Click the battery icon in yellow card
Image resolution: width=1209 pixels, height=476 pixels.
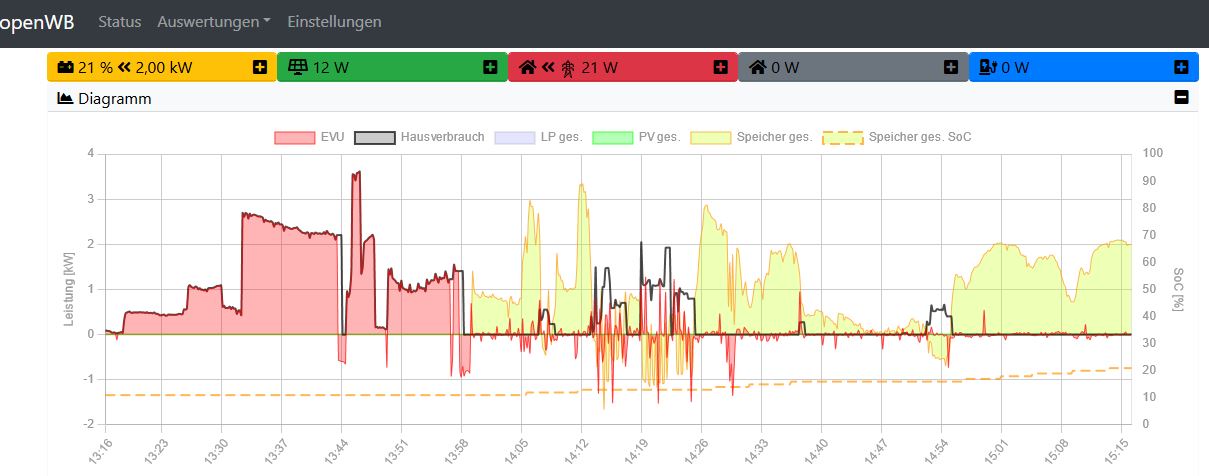(x=65, y=68)
